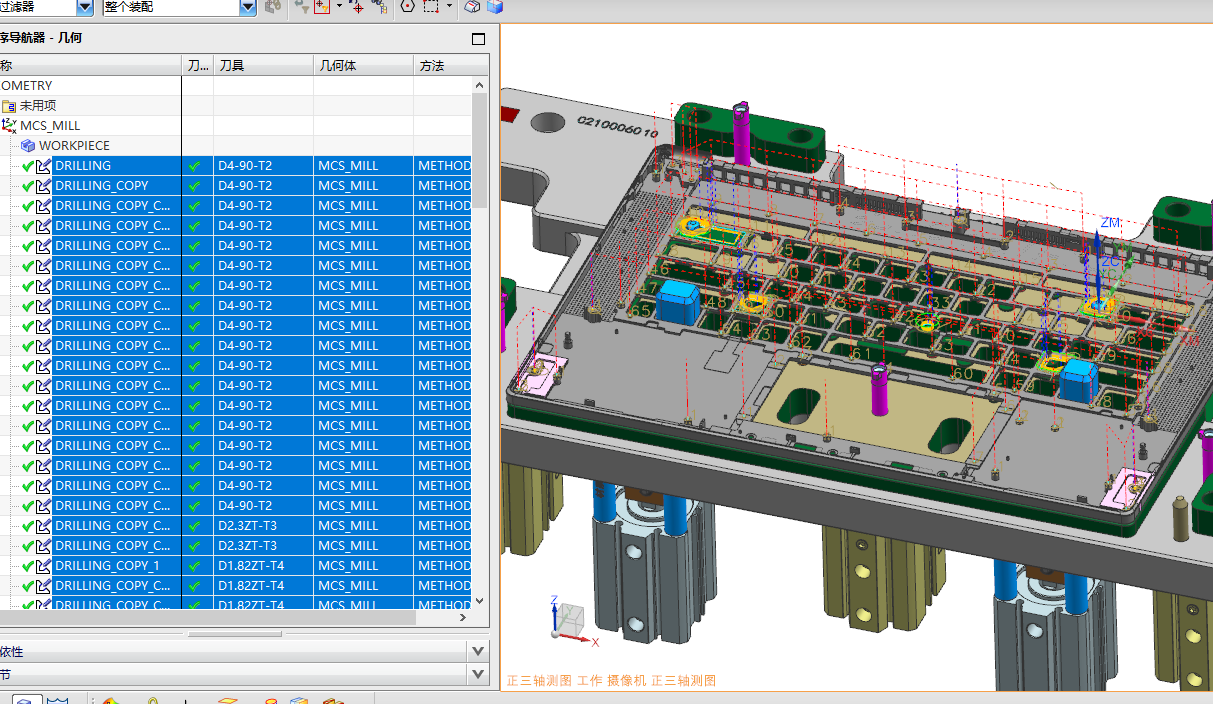Click the blue shaded cube view icon
The image size is (1213, 704).
click(x=494, y=7)
